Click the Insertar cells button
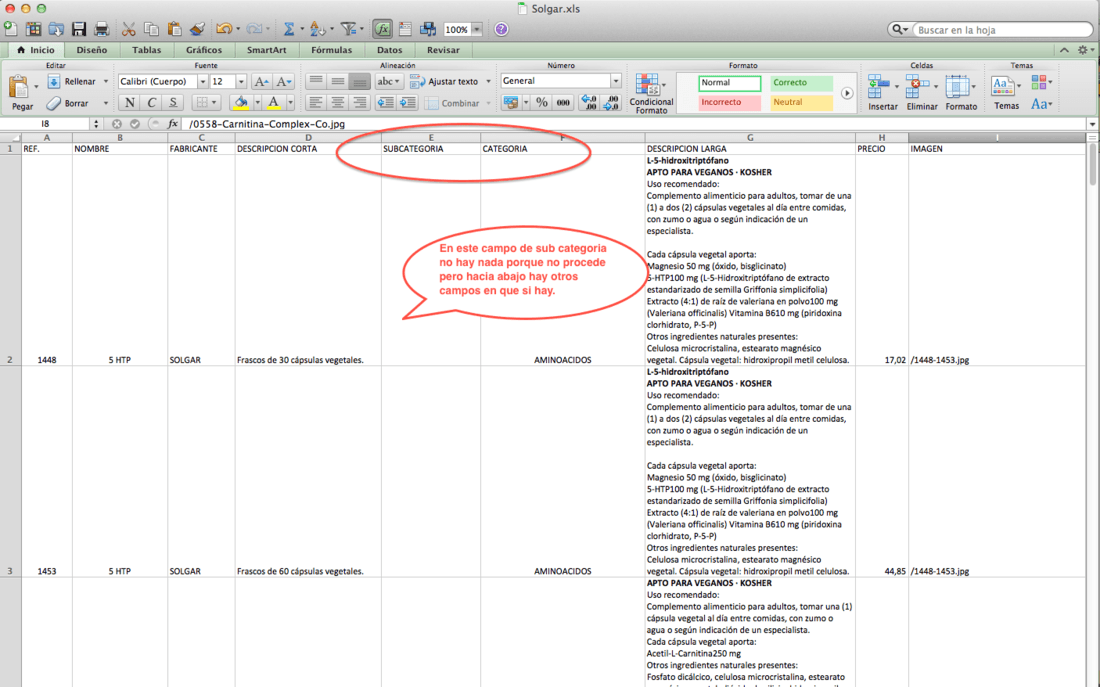Screen dimensions: 1100x687 (x=883, y=92)
